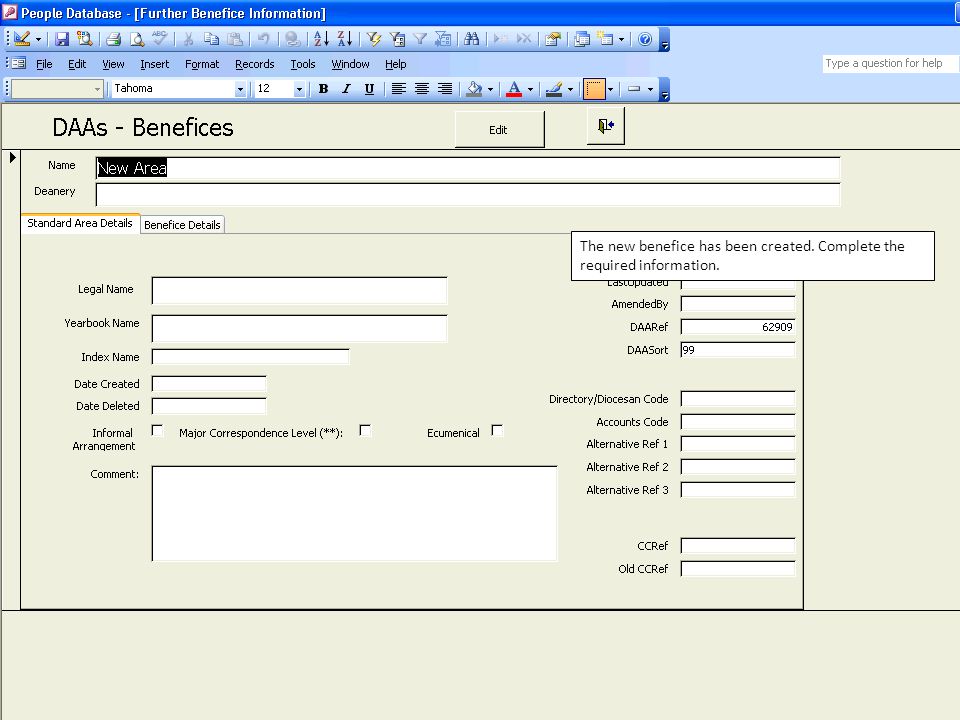This screenshot has height=720, width=960.
Task: Toggle Bold formatting
Action: pyautogui.click(x=323, y=89)
